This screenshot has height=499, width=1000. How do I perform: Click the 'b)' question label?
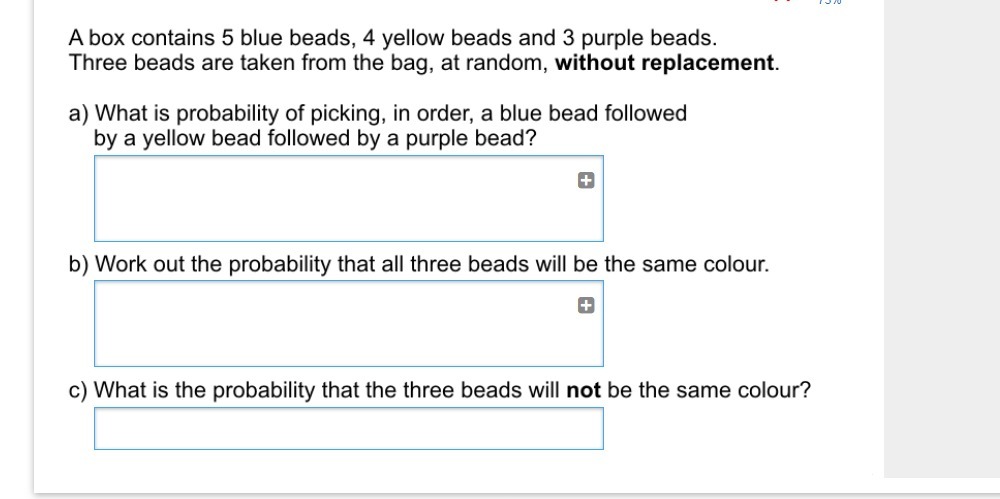pyautogui.click(x=78, y=264)
